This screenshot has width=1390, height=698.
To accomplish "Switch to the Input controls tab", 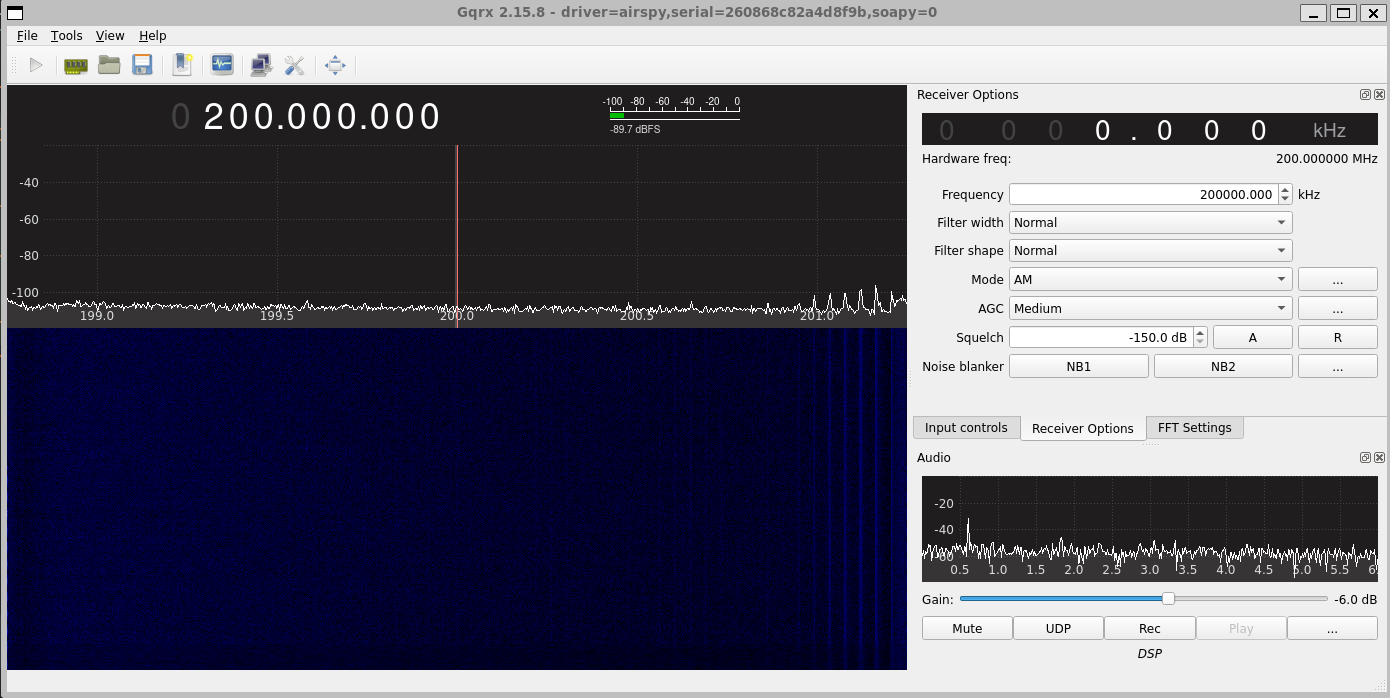I will (x=966, y=427).
